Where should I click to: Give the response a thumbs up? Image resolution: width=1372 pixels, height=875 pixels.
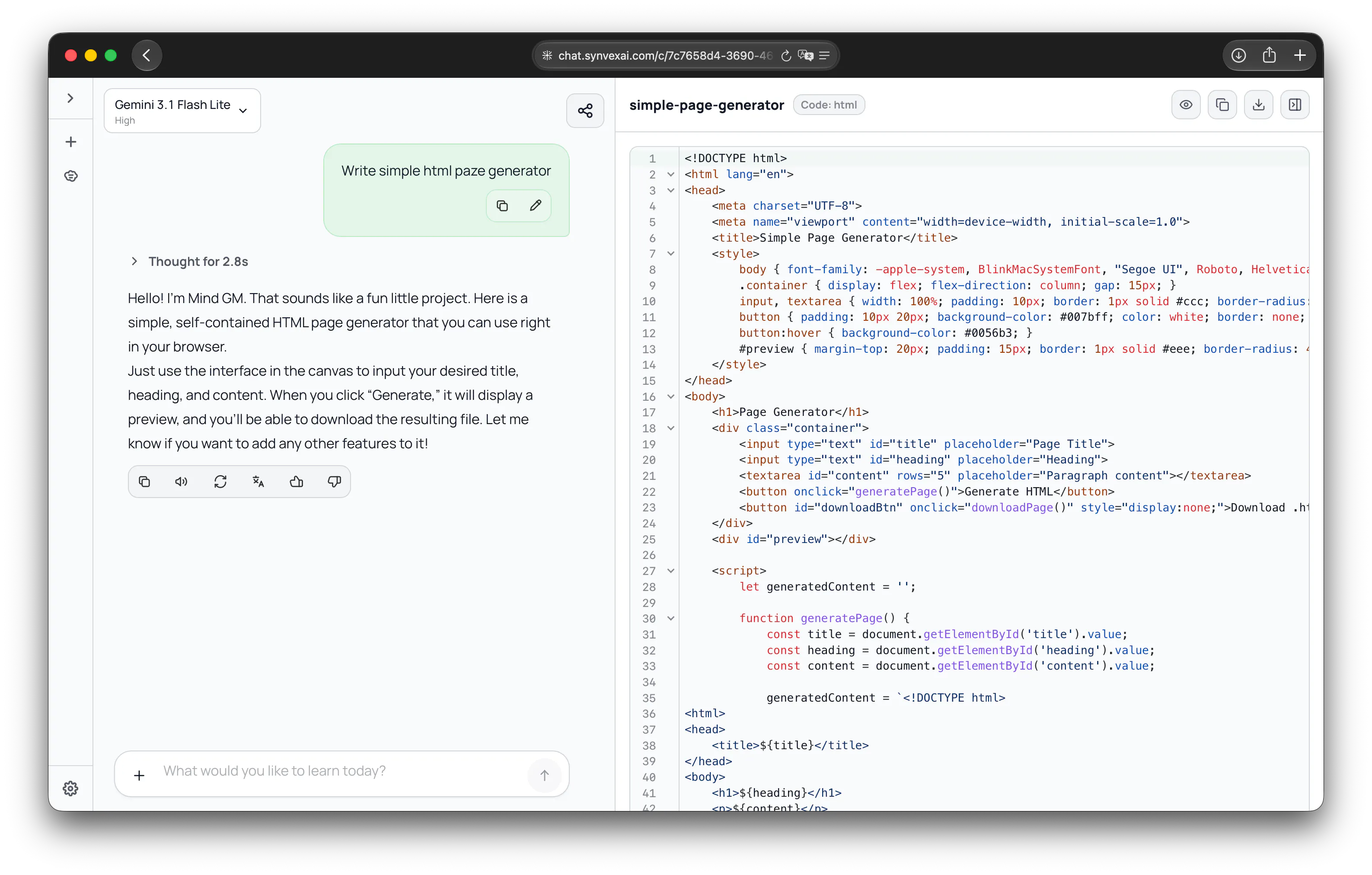point(296,482)
